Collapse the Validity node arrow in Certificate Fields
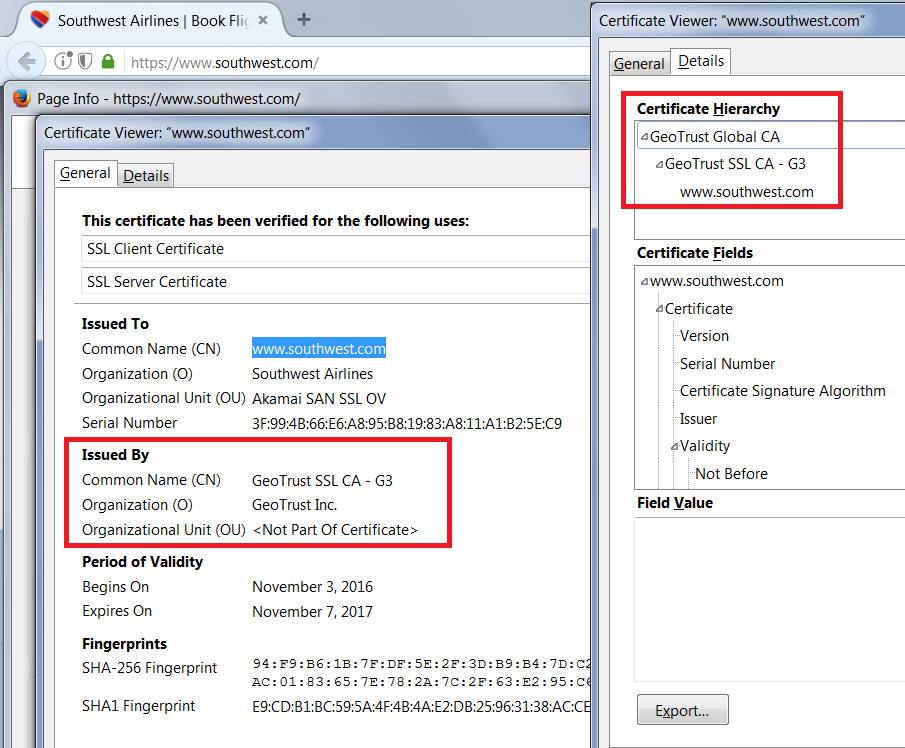 [x=674, y=446]
